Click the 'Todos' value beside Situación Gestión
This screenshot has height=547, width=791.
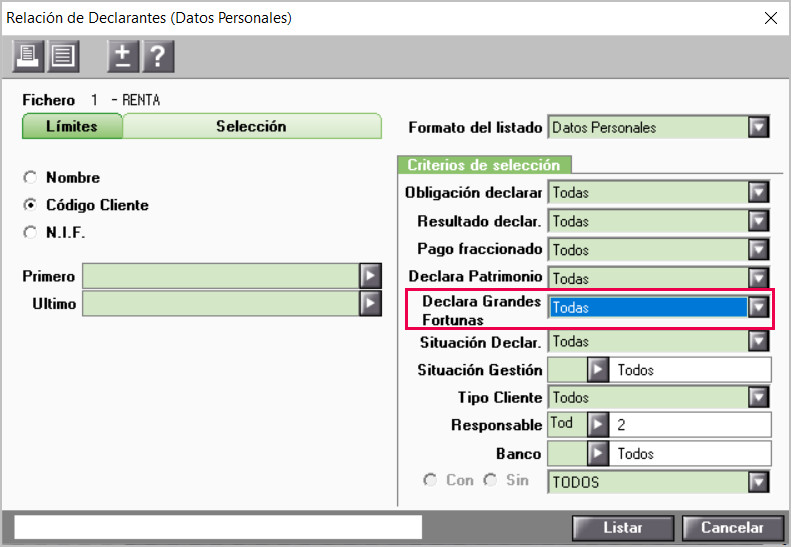tap(636, 370)
